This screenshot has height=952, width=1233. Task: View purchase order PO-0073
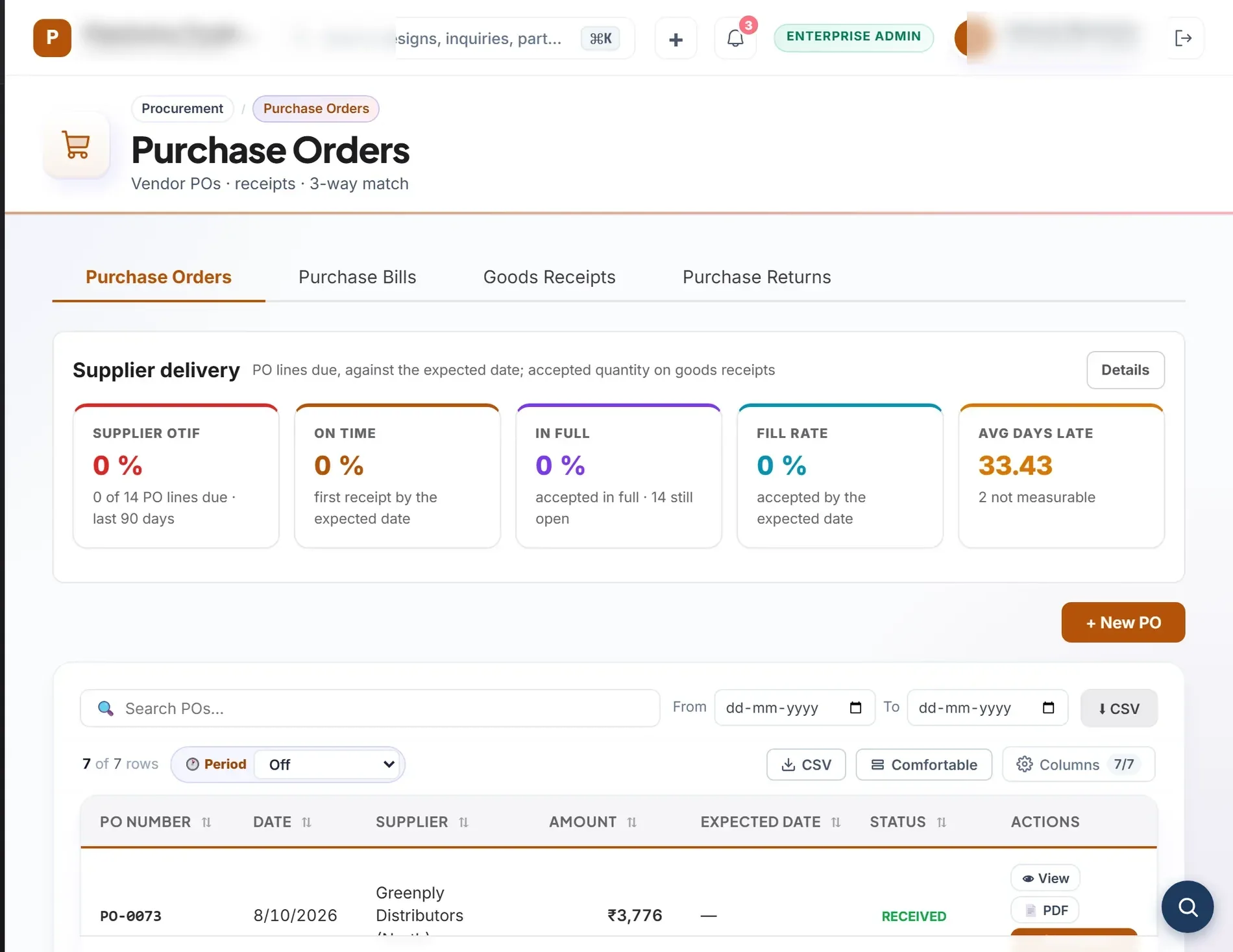1045,878
